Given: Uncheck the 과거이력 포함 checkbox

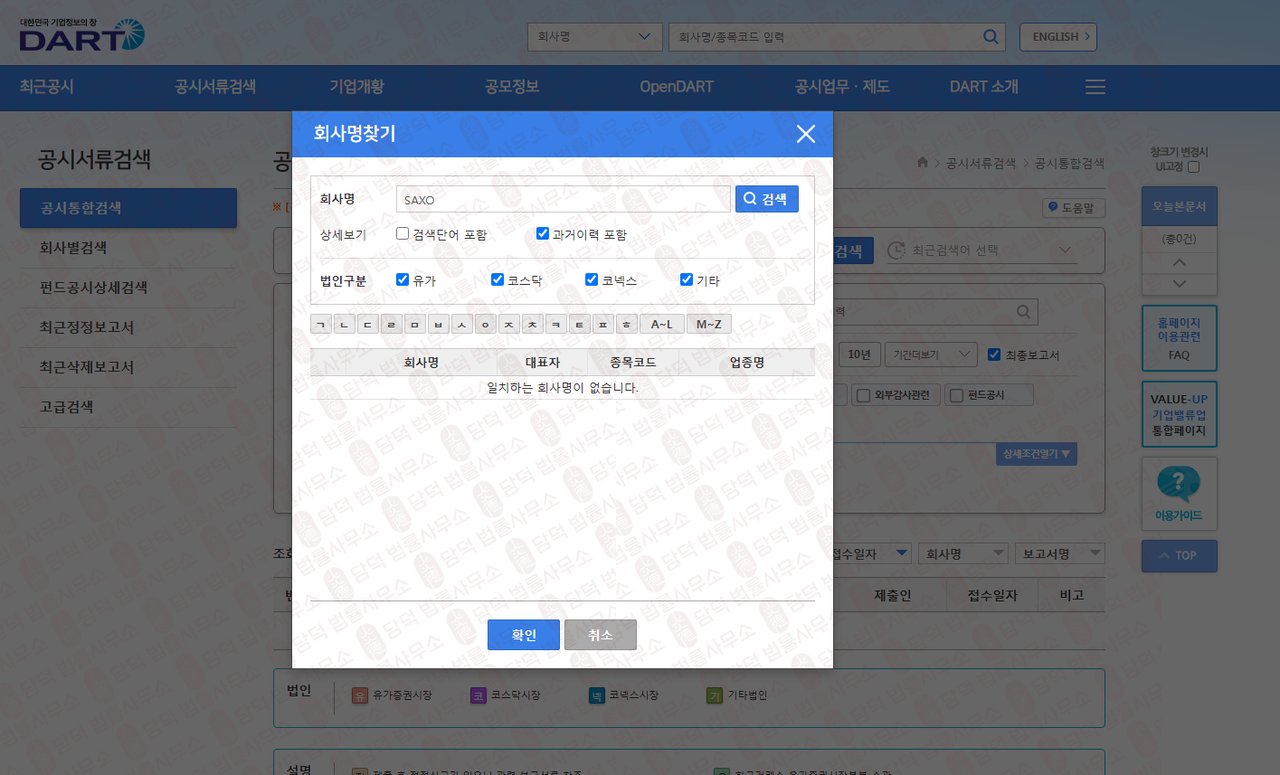Looking at the screenshot, I should [x=542, y=234].
